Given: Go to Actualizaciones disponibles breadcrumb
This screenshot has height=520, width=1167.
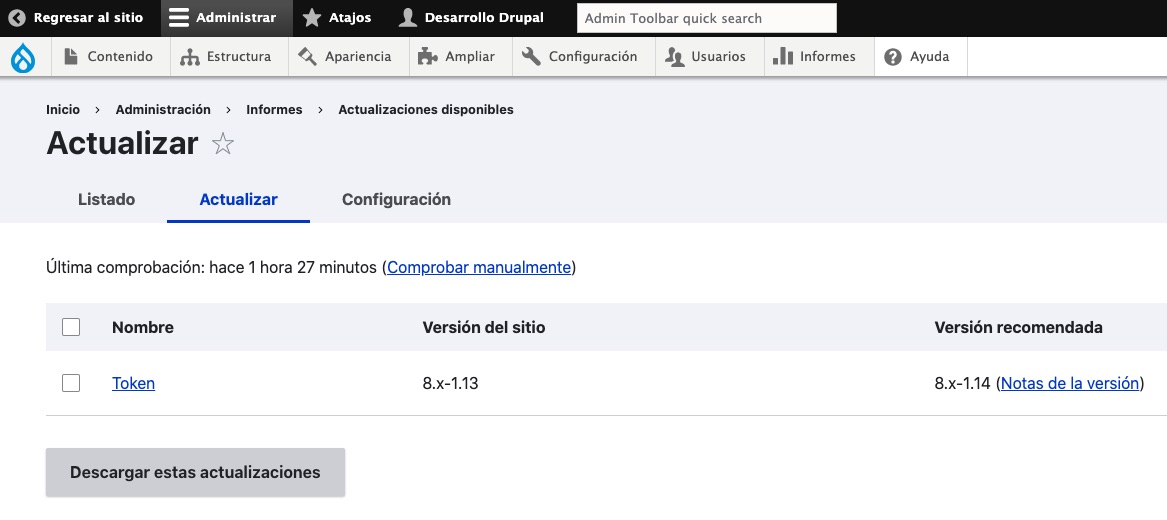Looking at the screenshot, I should pos(426,109).
